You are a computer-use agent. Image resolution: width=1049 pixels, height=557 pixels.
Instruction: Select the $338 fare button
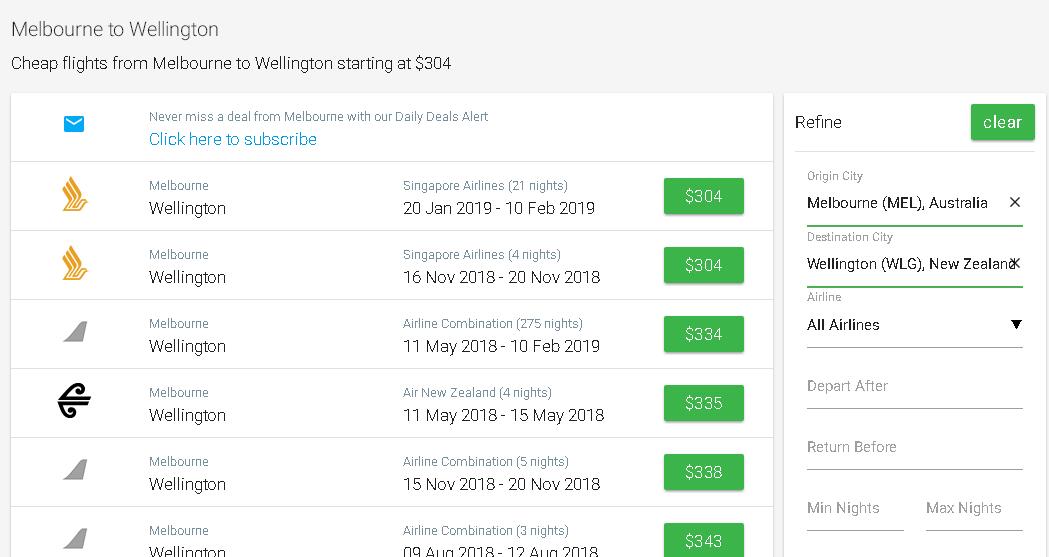(703, 471)
